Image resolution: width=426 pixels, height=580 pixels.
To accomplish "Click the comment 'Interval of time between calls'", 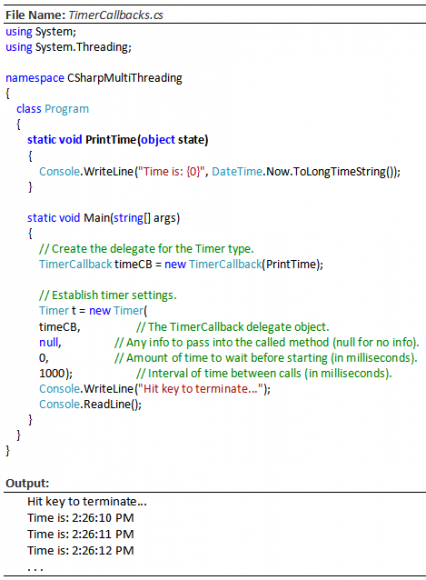I will [x=264, y=373].
